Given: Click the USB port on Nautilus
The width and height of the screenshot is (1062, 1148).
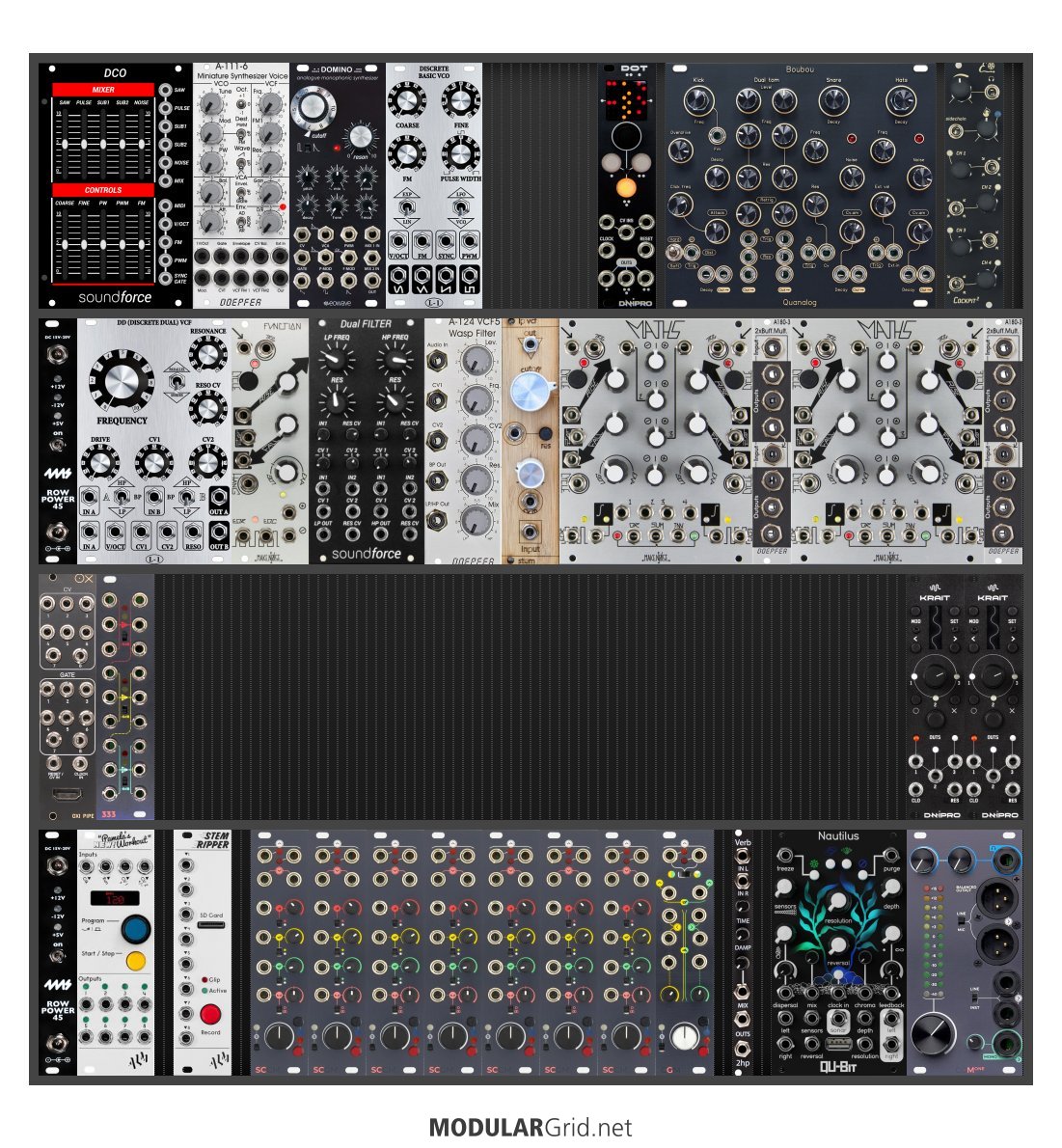Looking at the screenshot, I should click(x=837, y=1042).
